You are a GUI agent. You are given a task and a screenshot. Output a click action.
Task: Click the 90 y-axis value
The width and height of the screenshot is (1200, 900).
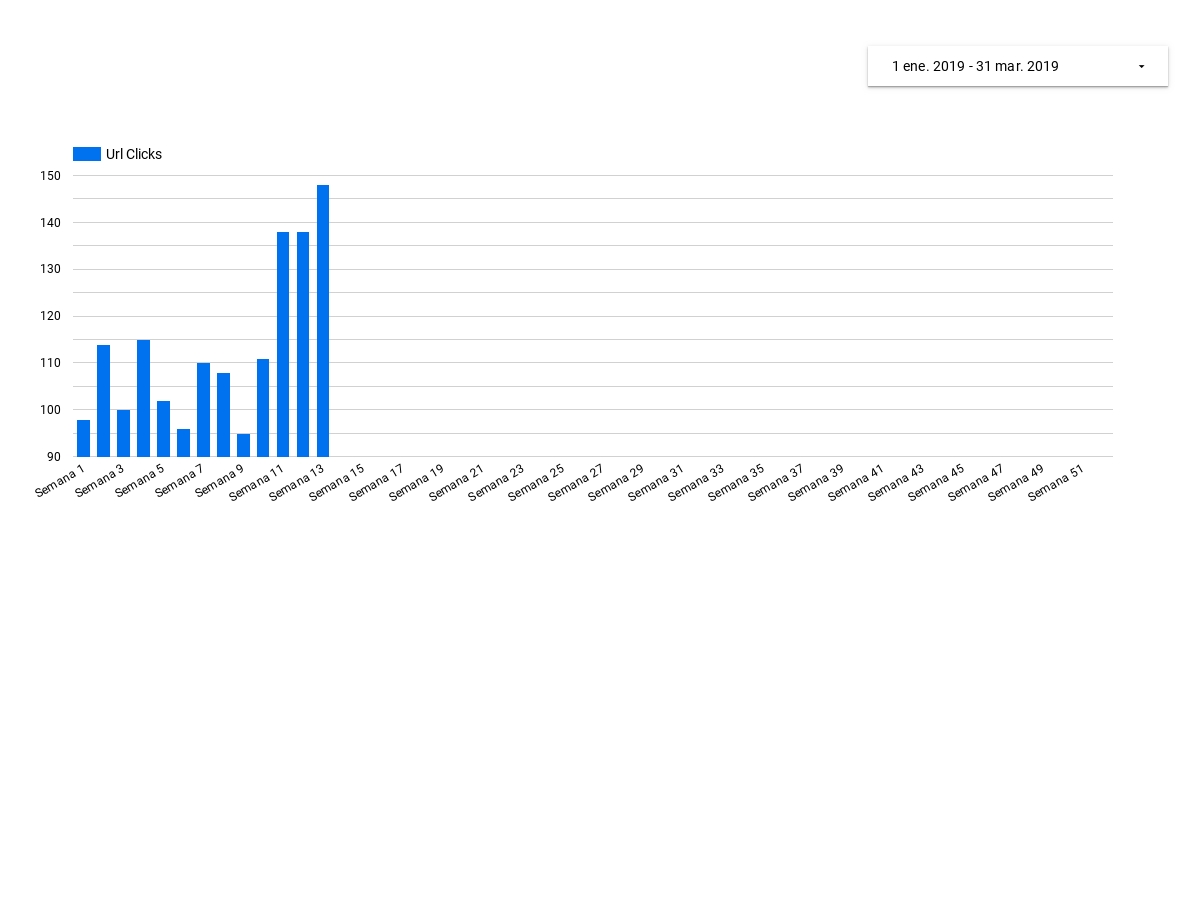[53, 457]
